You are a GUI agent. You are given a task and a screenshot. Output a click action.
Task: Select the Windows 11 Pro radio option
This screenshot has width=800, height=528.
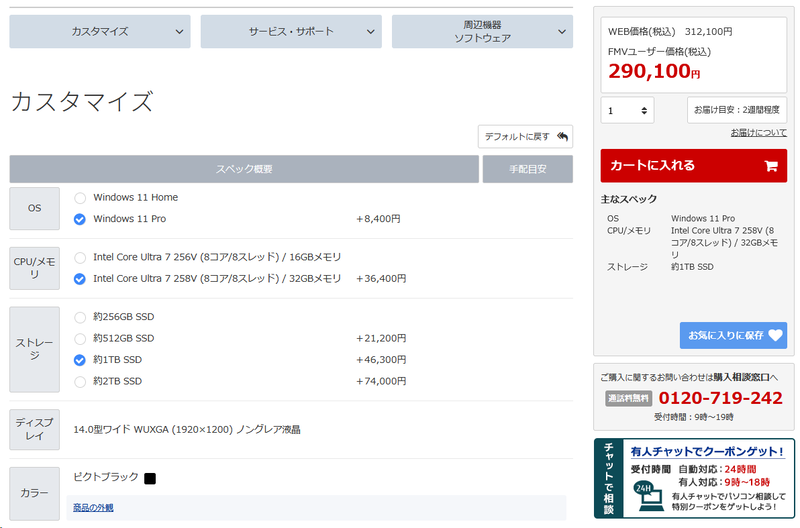[x=80, y=219]
